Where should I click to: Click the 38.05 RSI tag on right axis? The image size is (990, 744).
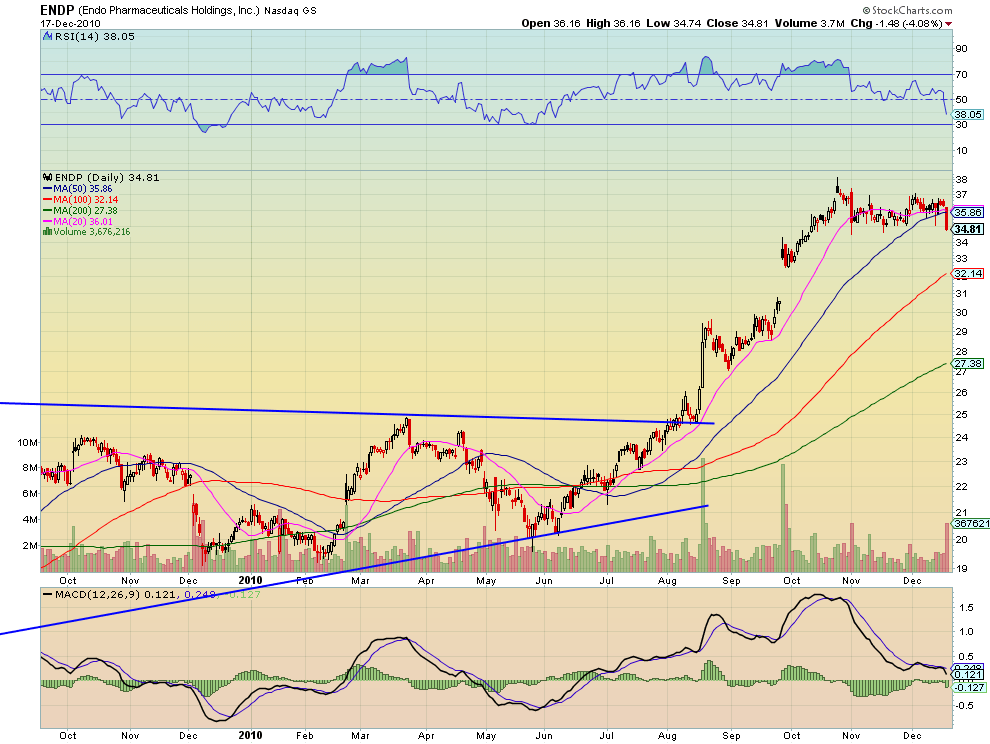point(969,114)
